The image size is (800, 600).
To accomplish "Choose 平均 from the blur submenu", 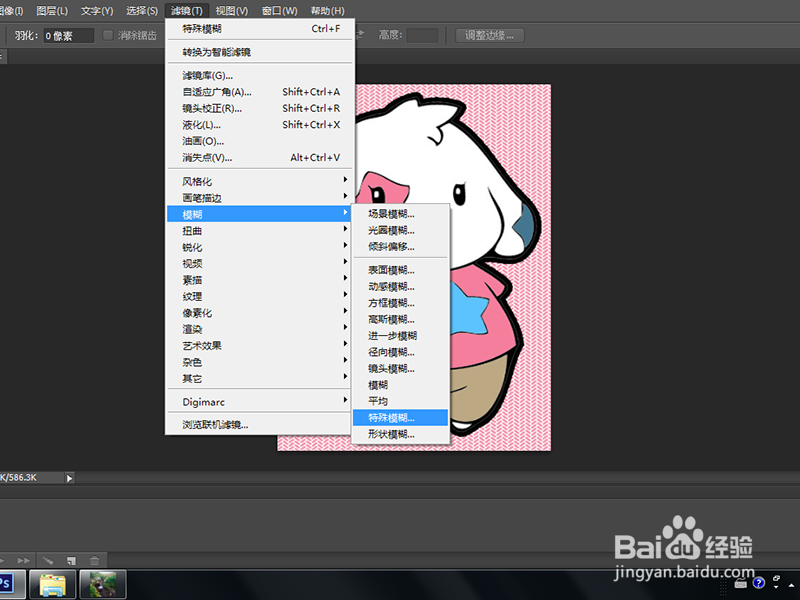I will 401,401.
